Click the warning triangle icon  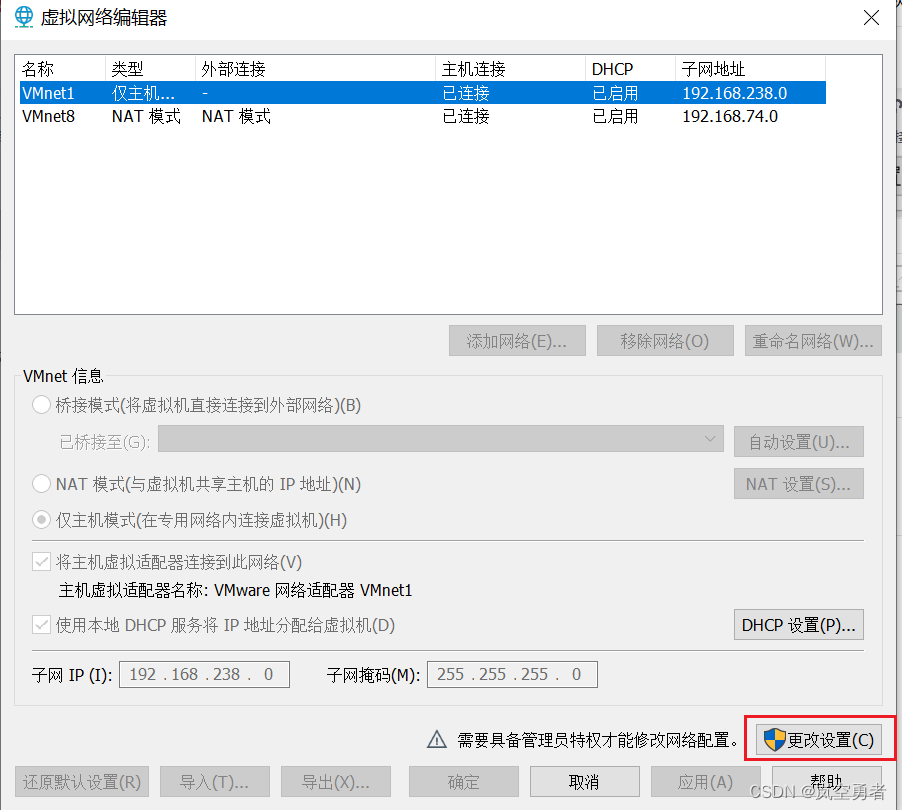[x=437, y=739]
